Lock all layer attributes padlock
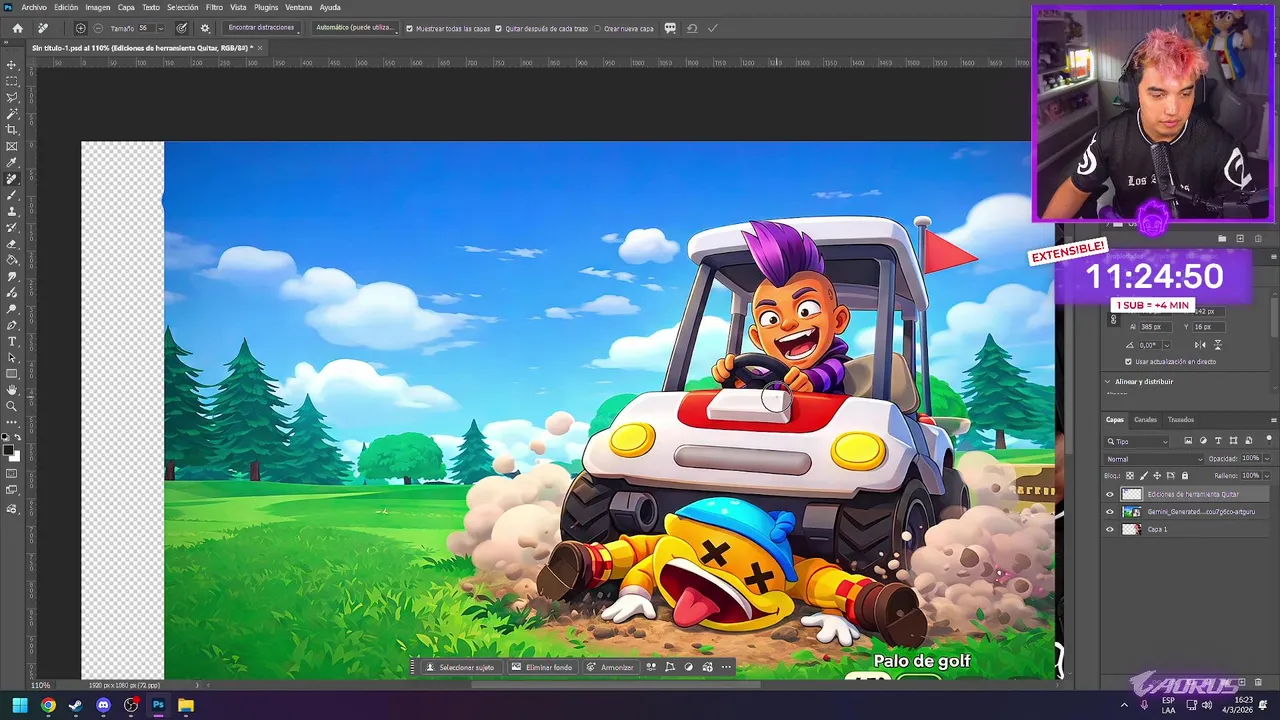1280x720 pixels. 1185,476
